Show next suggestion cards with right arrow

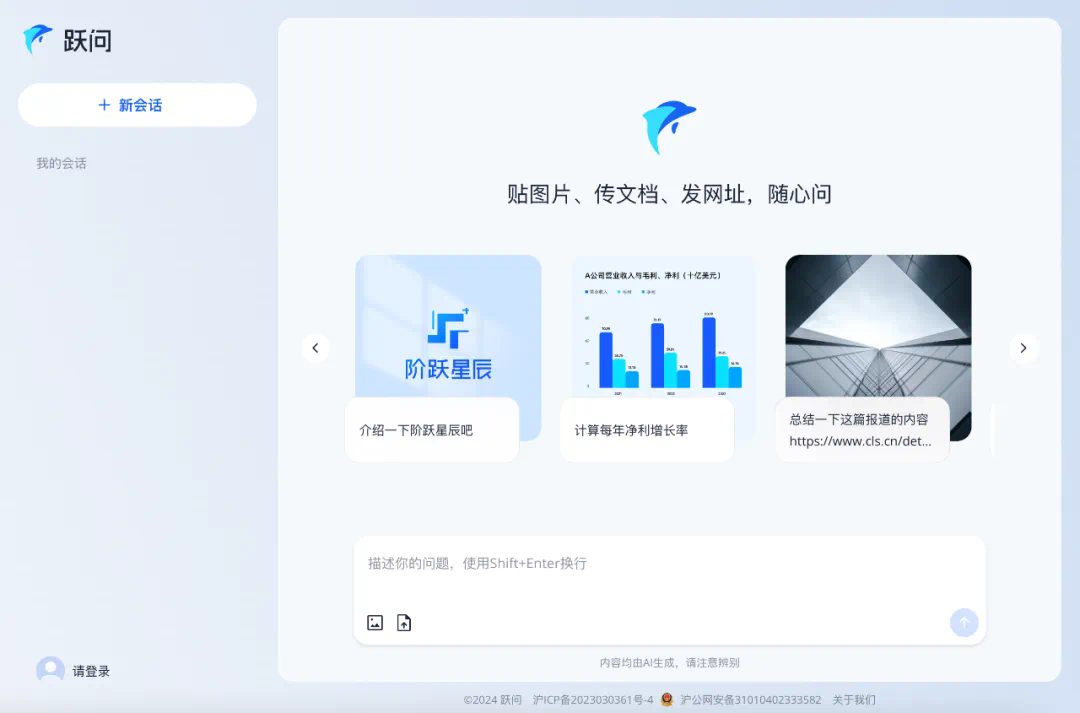coord(1024,348)
